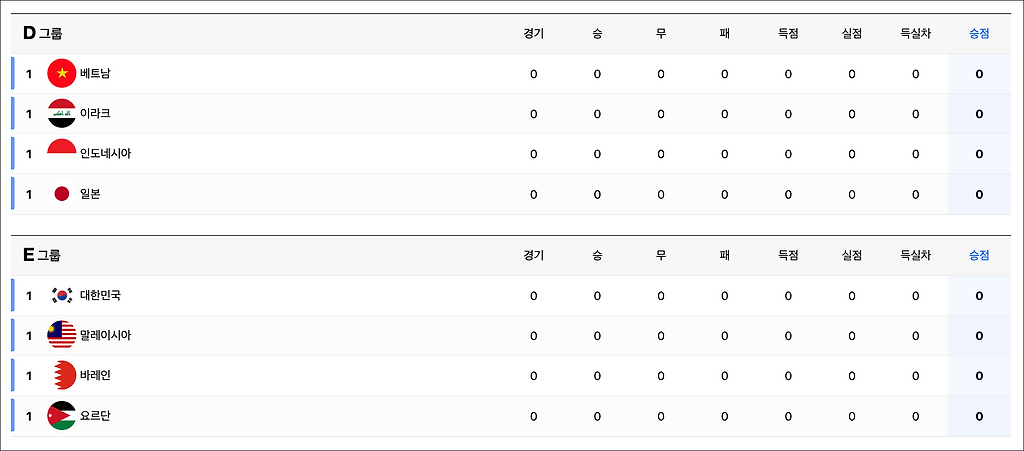Click 승점 header in D그룹 table

click(x=979, y=33)
